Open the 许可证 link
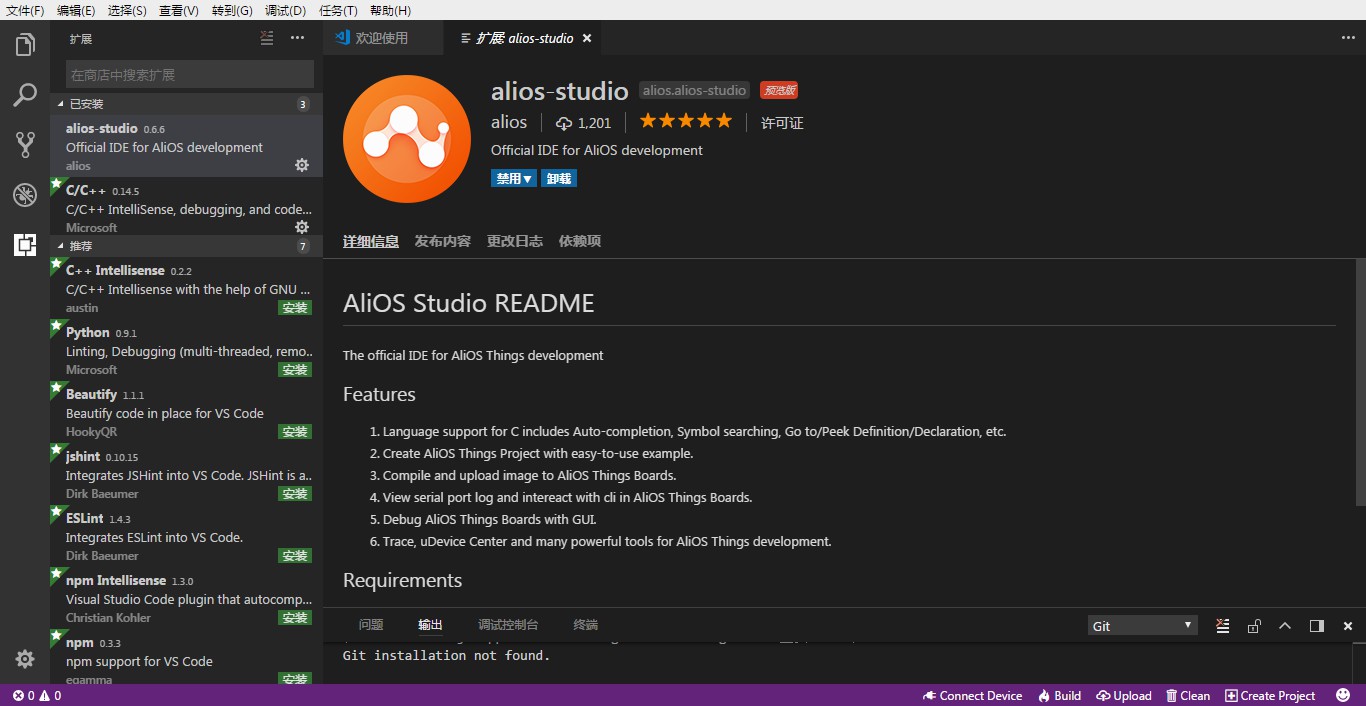 782,123
